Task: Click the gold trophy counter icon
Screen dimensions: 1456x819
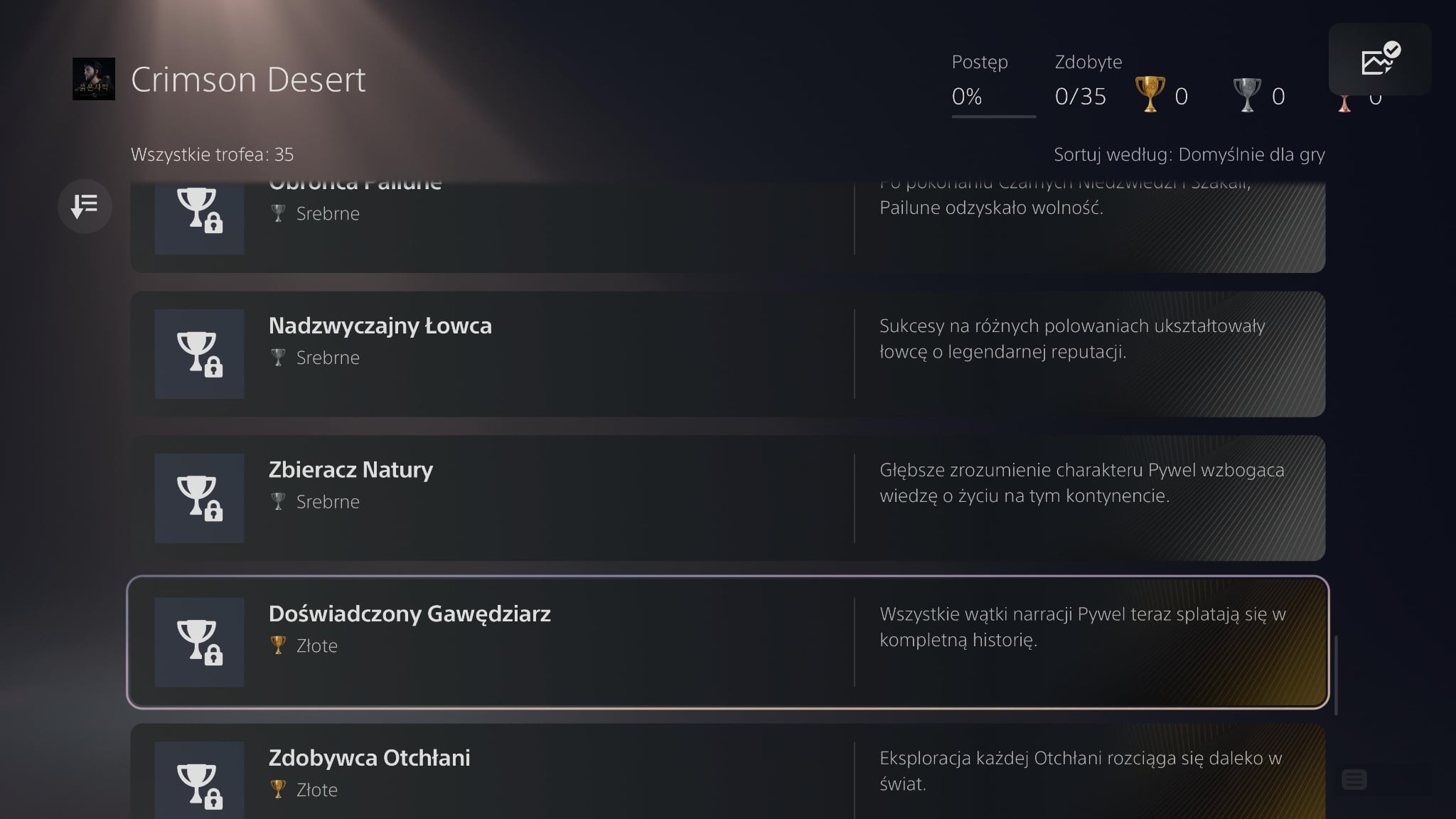Action: click(1150, 95)
